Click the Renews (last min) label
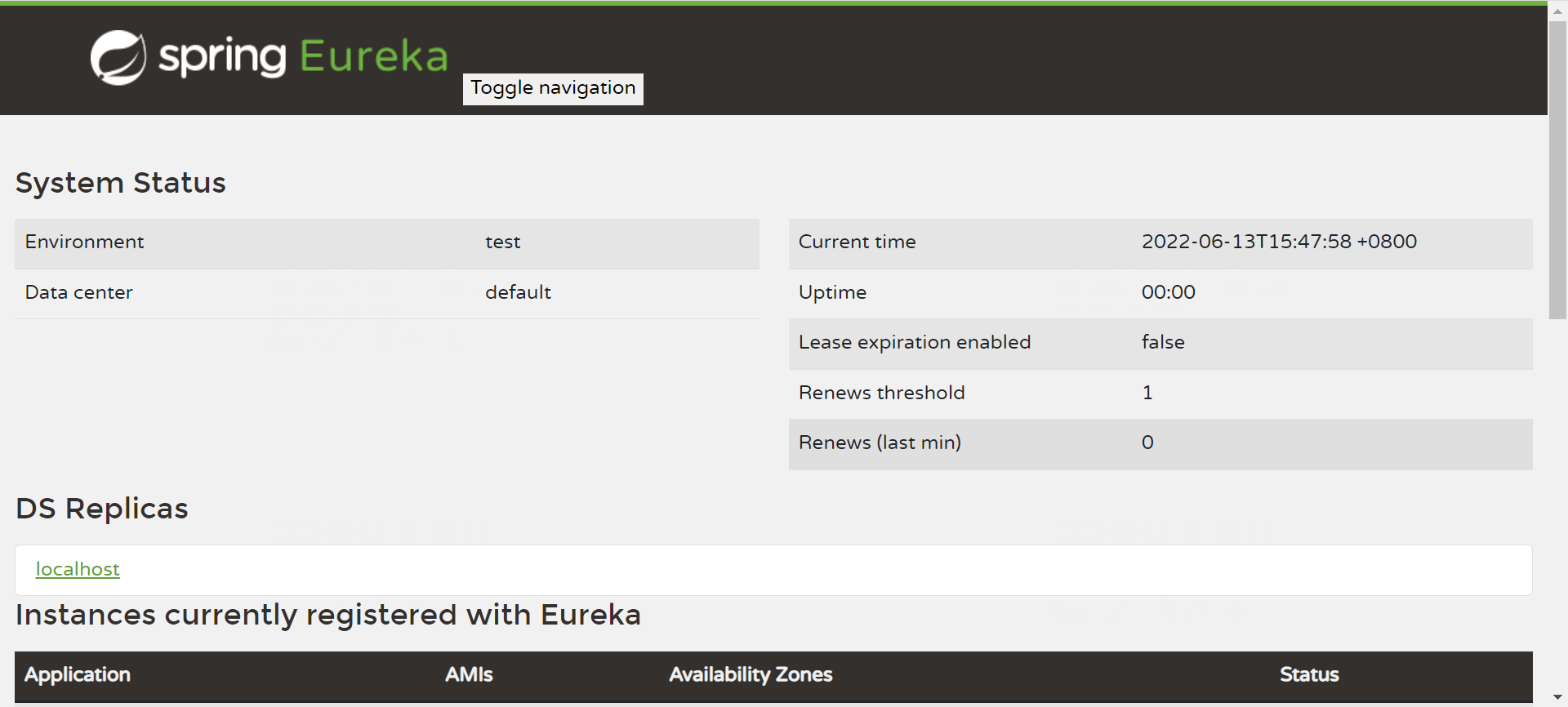The image size is (1568, 707). coord(880,442)
